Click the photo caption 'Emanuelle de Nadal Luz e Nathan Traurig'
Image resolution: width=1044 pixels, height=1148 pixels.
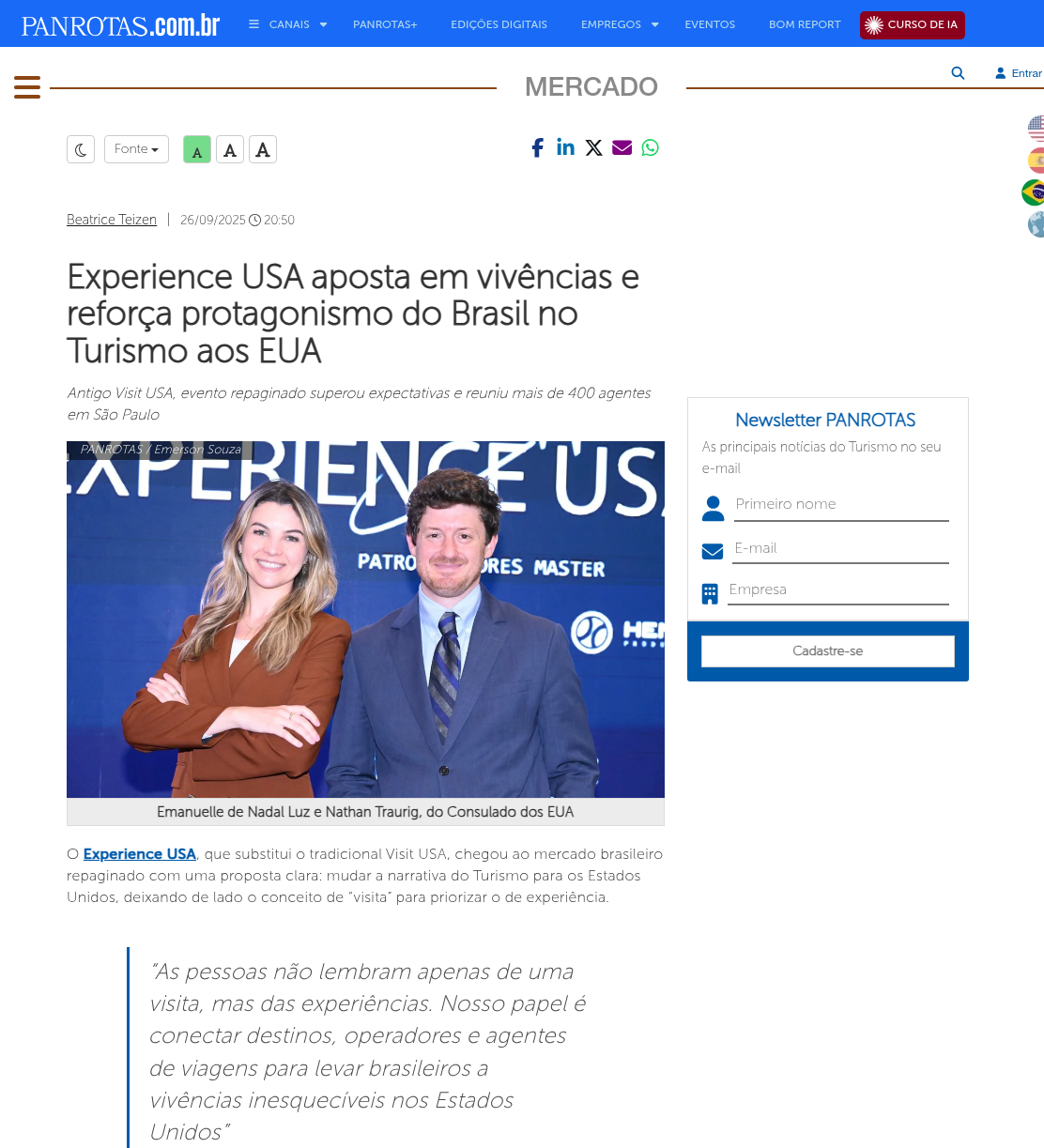(x=365, y=812)
